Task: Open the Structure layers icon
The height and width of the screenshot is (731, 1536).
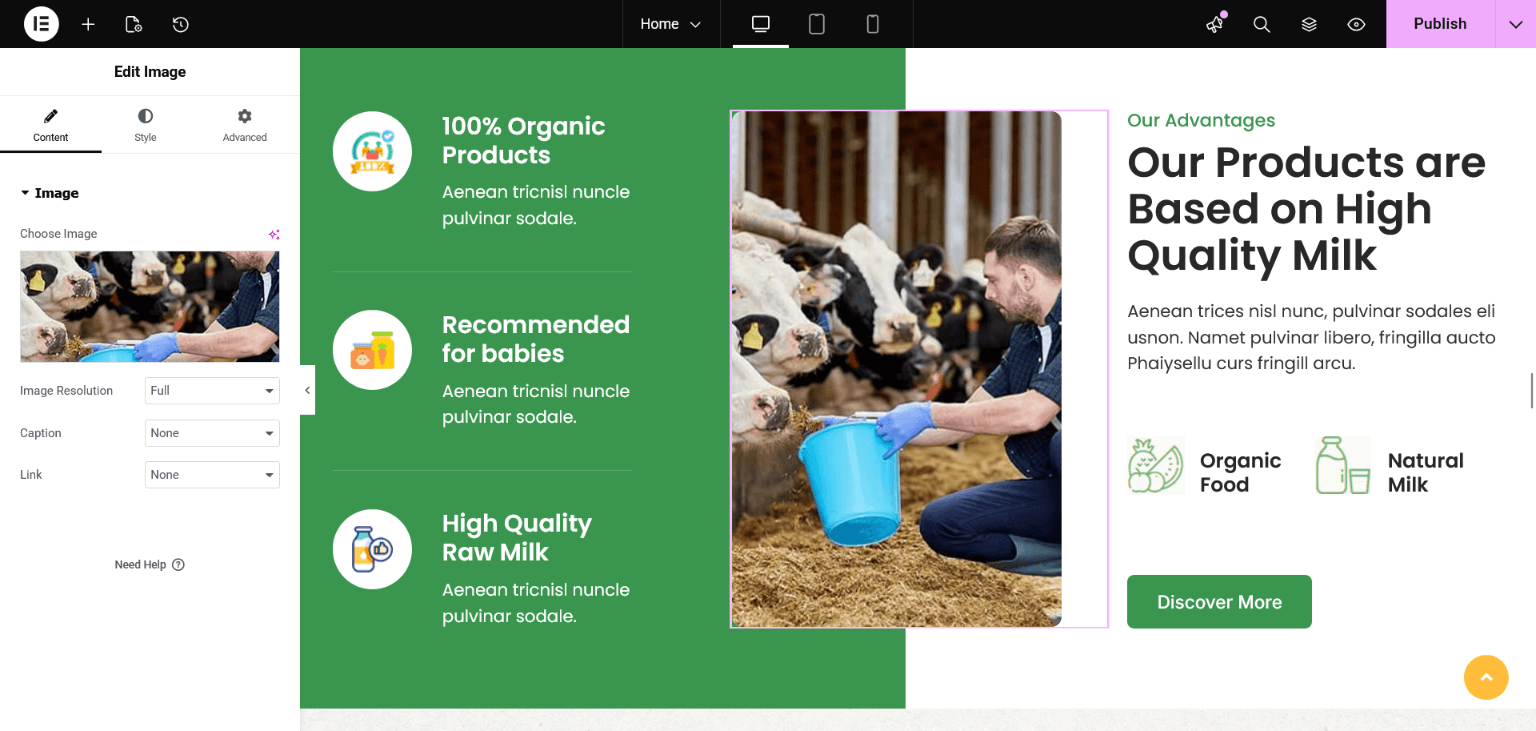Action: (x=1309, y=24)
